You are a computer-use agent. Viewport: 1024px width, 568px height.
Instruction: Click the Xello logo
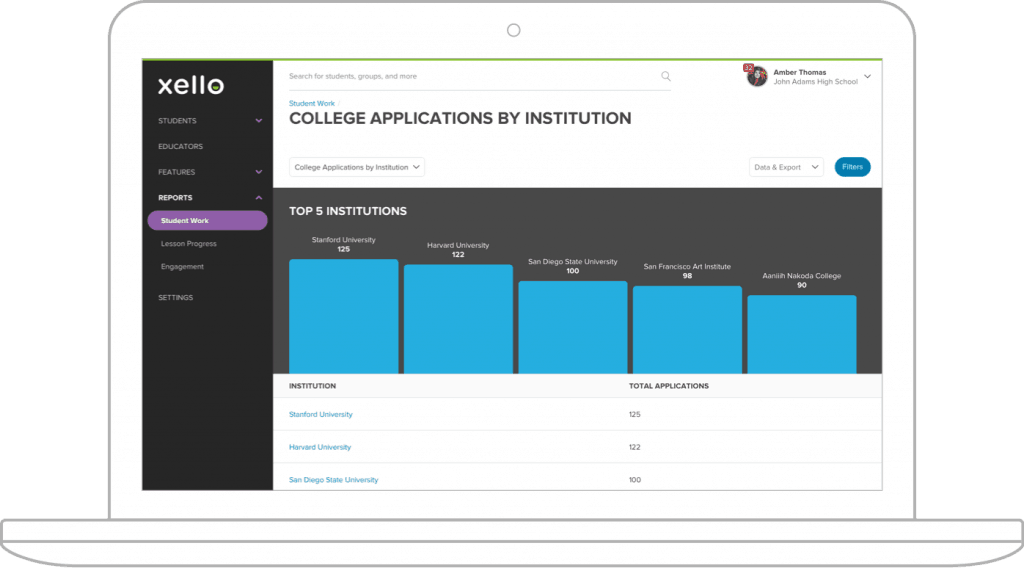coord(191,85)
